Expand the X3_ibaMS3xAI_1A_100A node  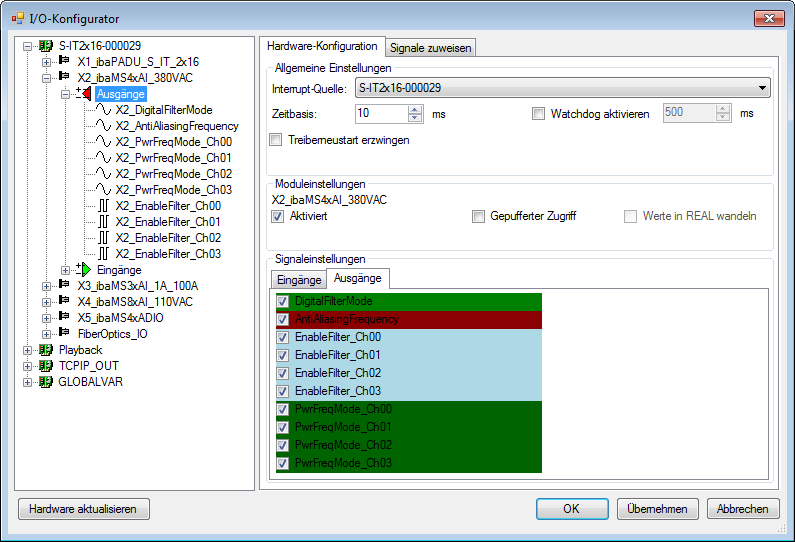pos(46,286)
